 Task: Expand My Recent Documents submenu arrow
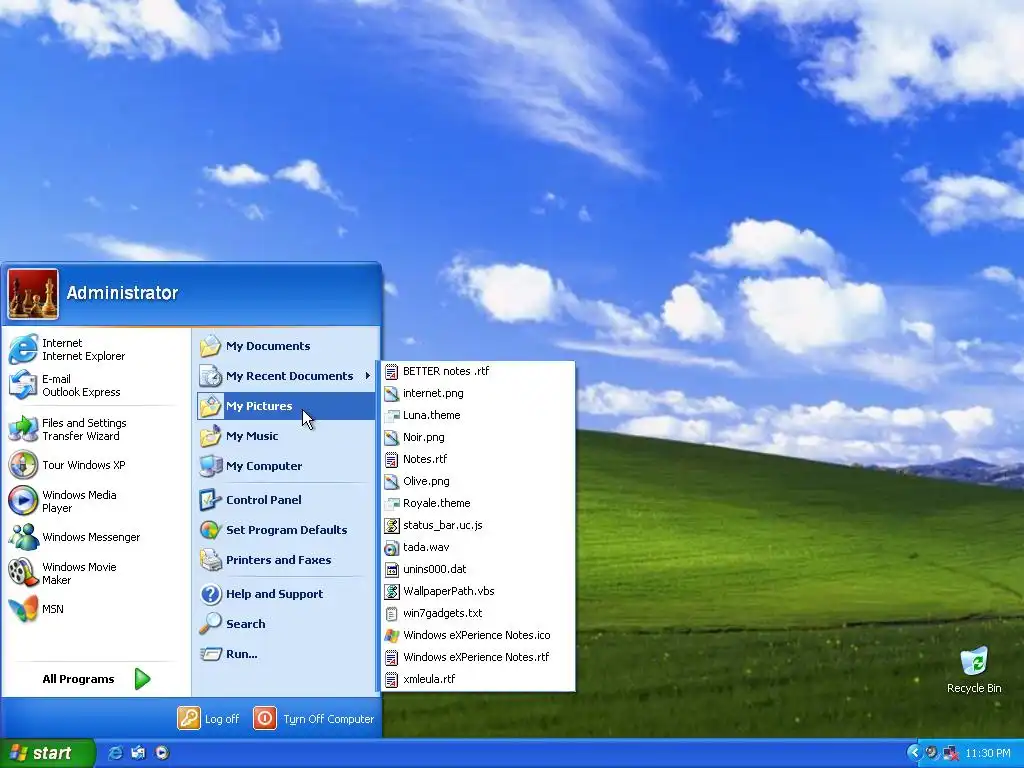coord(368,376)
